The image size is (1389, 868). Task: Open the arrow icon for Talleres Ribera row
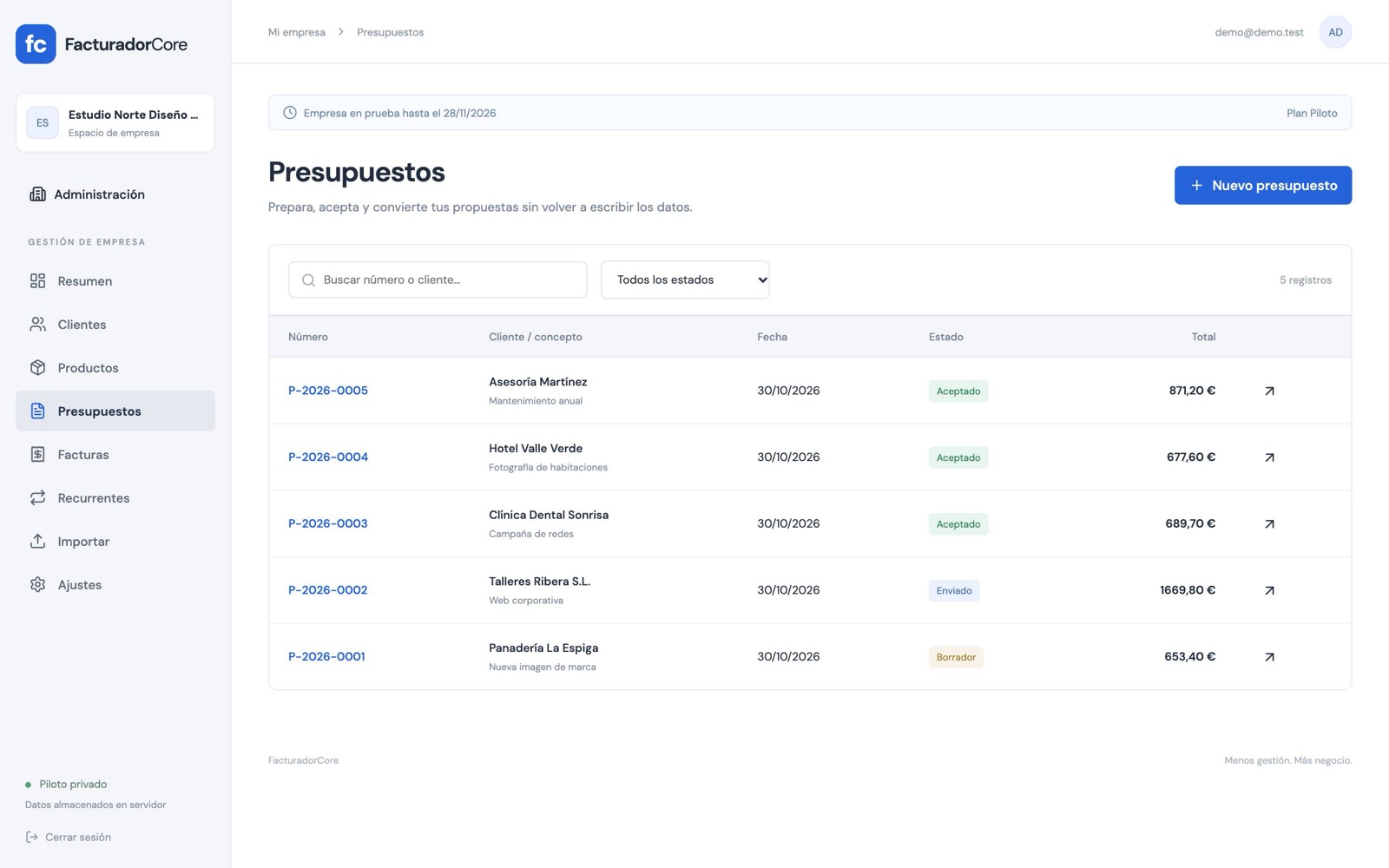pyautogui.click(x=1269, y=590)
